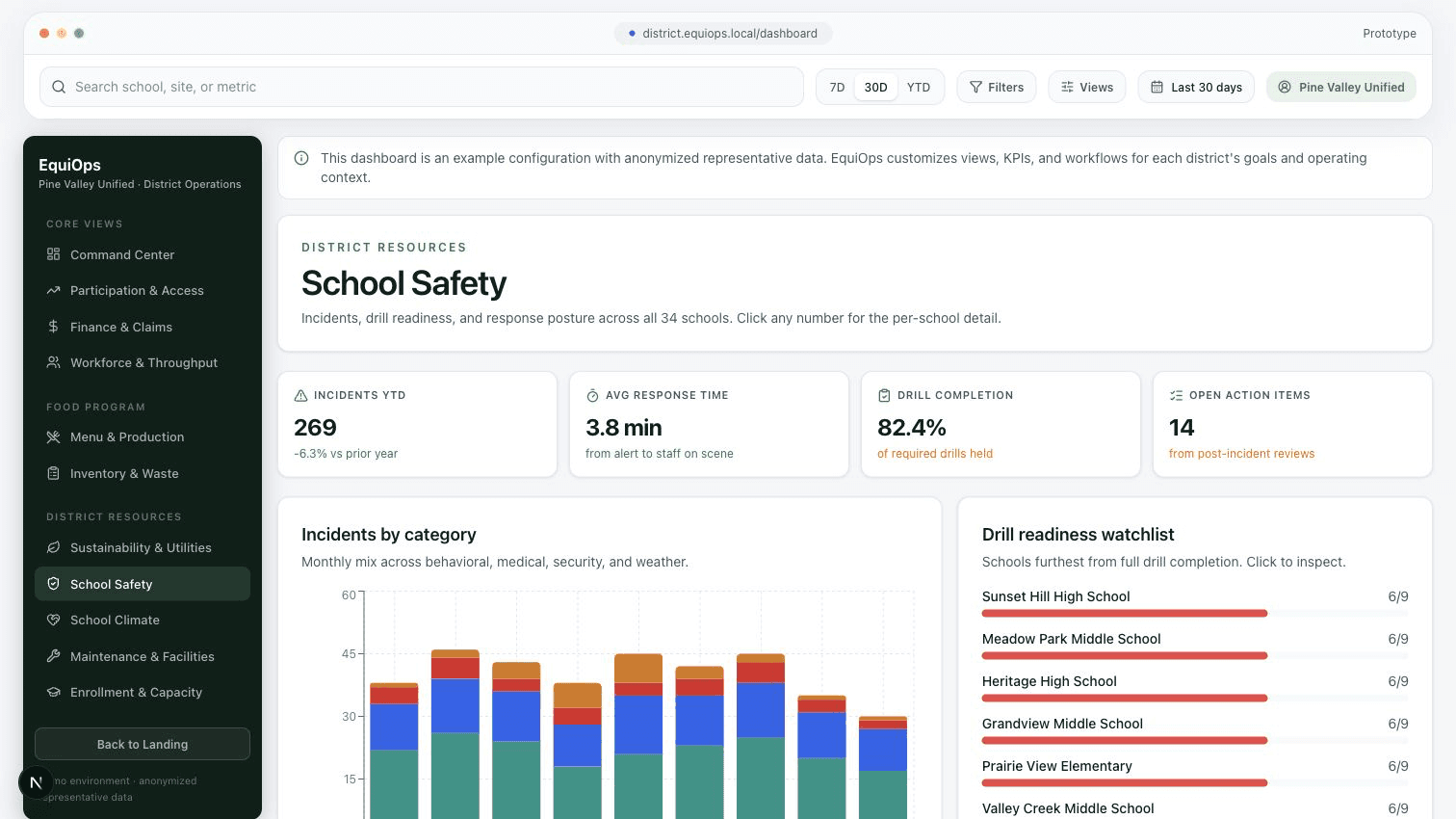Click the checklist icon on Open Action Items
The height and width of the screenshot is (819, 1456).
click(1176, 395)
